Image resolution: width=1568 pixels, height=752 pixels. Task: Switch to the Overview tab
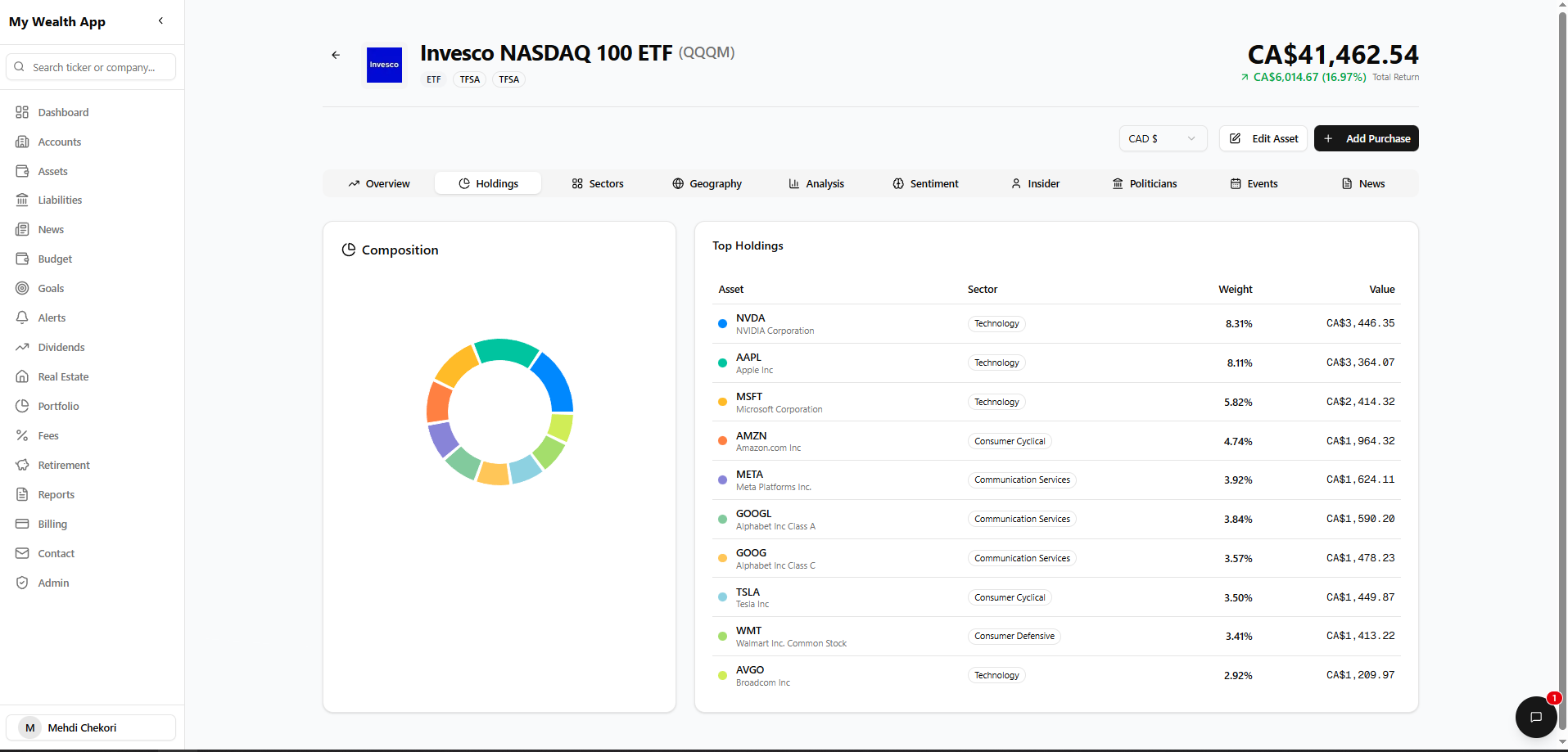[x=378, y=183]
